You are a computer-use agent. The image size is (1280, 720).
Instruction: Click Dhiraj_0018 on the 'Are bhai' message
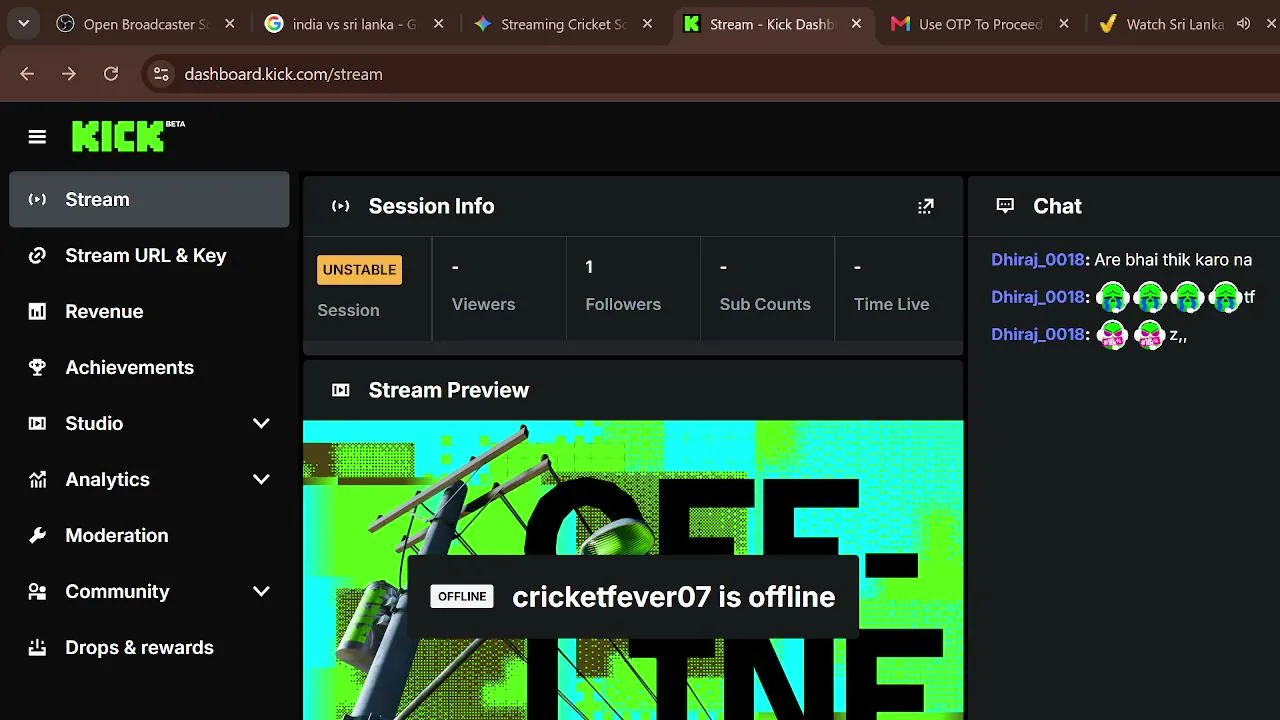(1038, 260)
